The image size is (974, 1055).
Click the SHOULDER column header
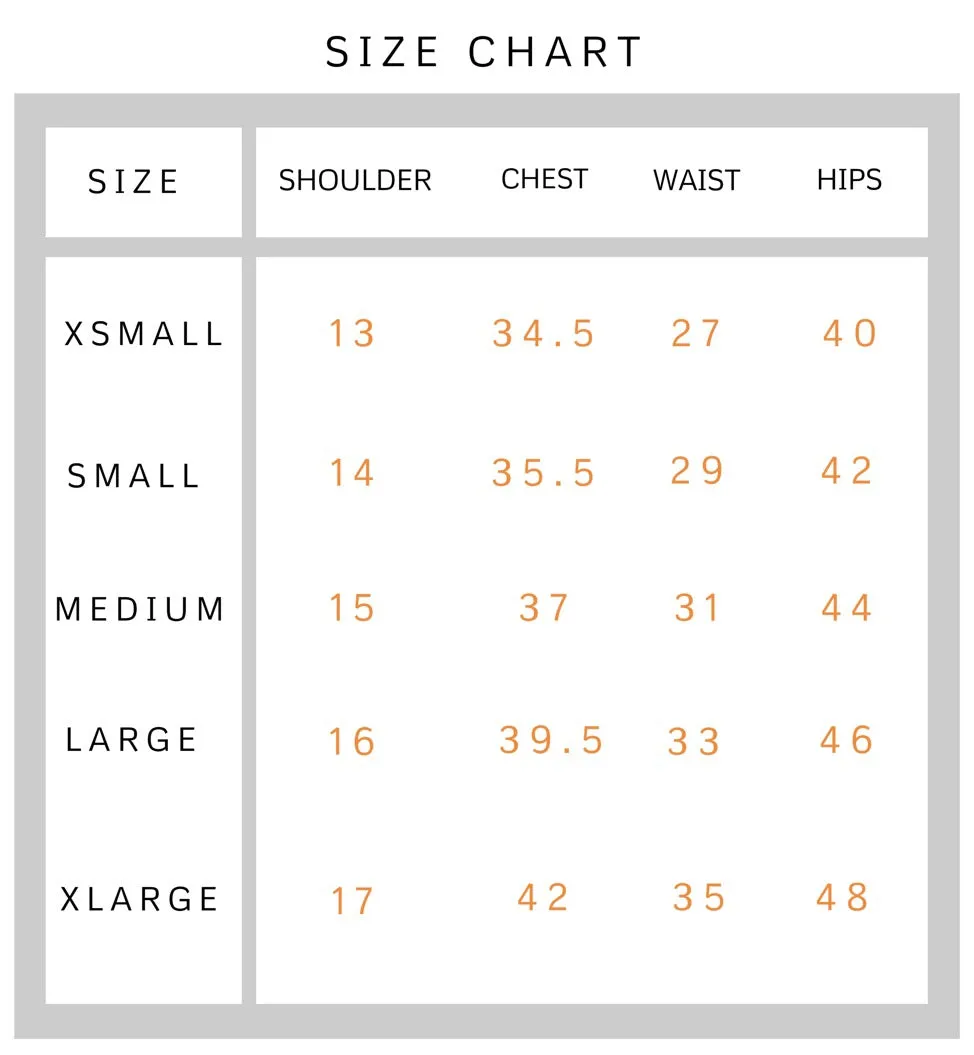[355, 180]
